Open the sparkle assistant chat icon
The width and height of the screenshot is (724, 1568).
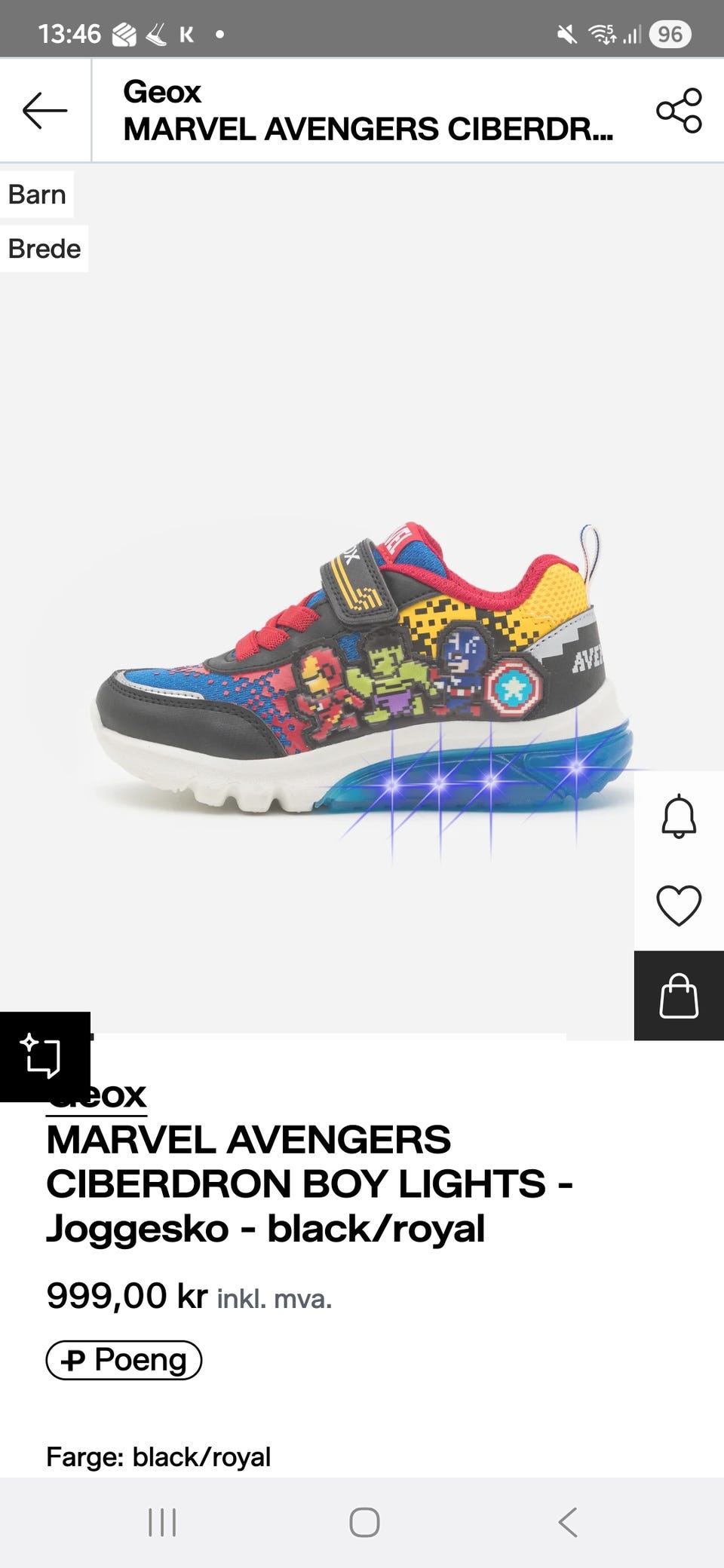click(44, 1056)
